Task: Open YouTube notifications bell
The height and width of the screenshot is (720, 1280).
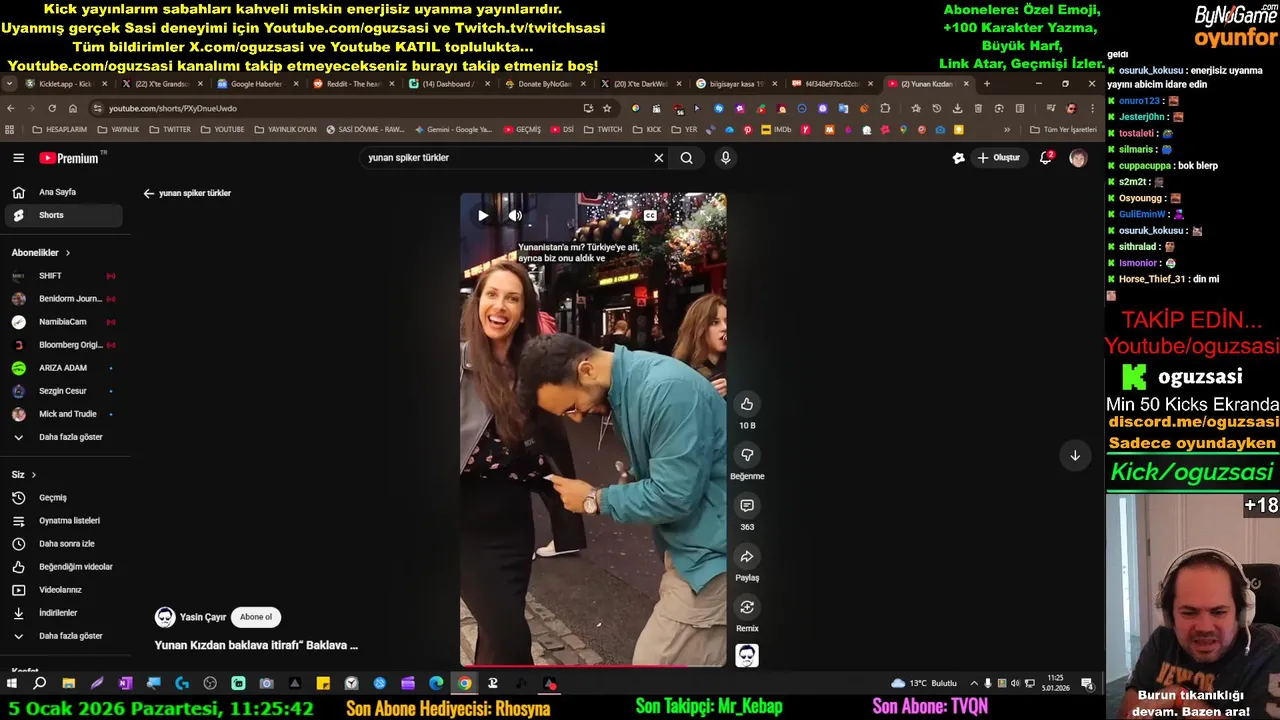Action: [1046, 158]
